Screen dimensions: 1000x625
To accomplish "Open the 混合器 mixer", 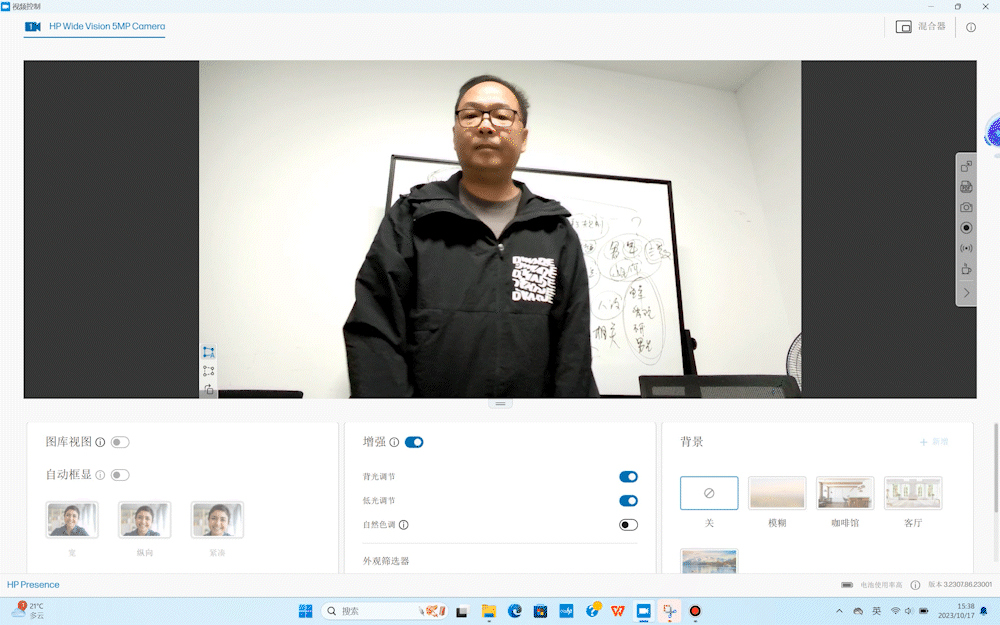I will click(921, 27).
